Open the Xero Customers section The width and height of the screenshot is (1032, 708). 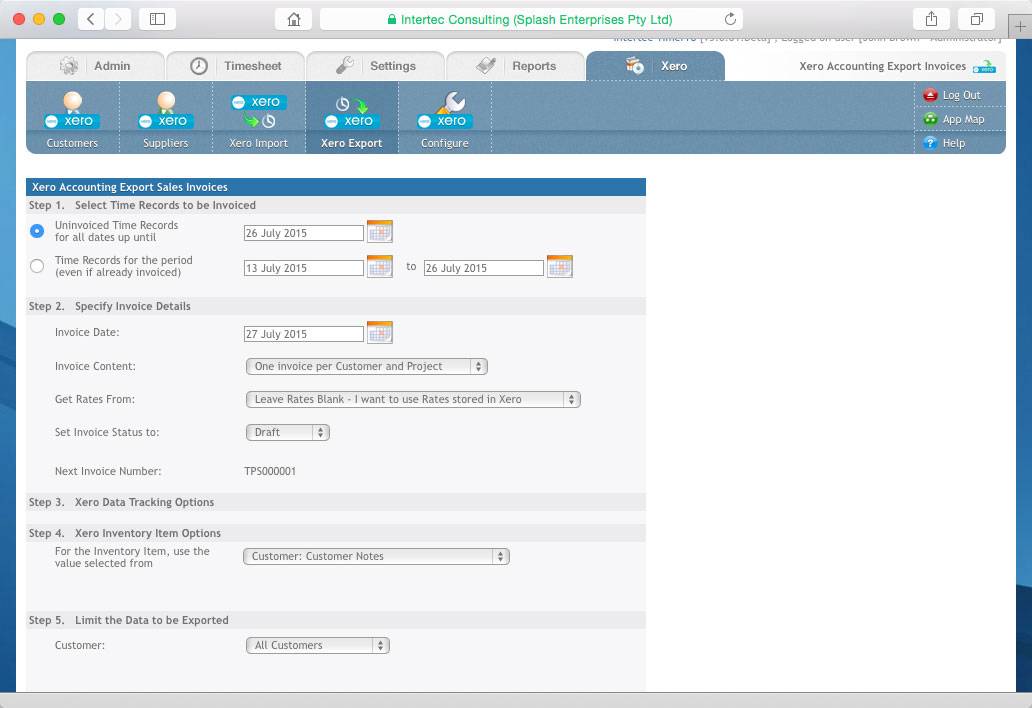click(x=72, y=118)
